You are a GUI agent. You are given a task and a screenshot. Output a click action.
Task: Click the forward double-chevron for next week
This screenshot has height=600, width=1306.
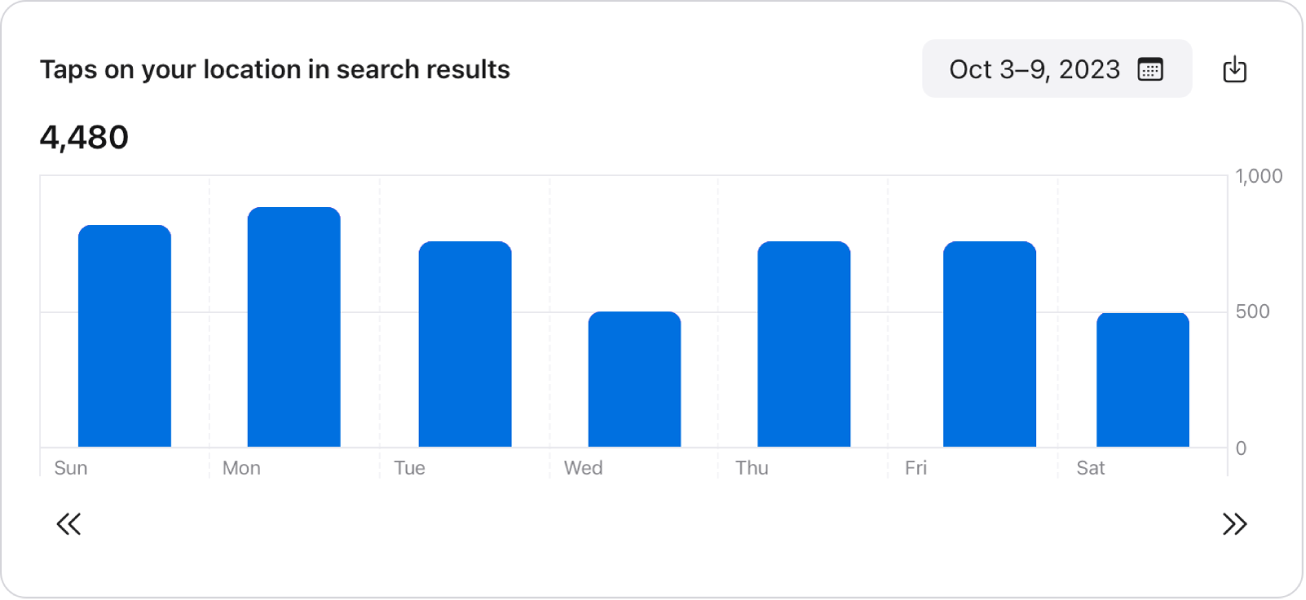[x=1235, y=523]
